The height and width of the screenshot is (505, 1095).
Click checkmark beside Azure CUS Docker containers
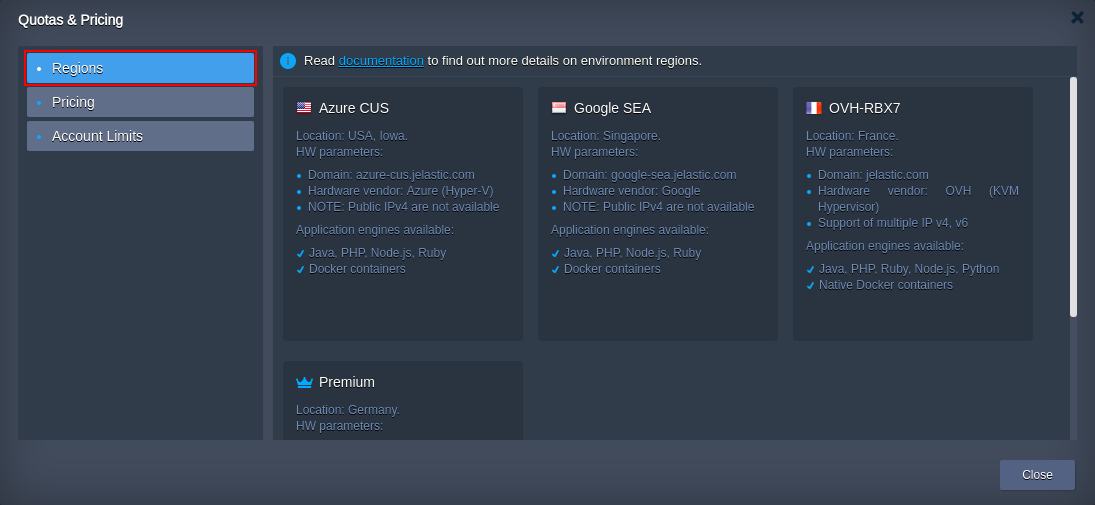(x=300, y=270)
